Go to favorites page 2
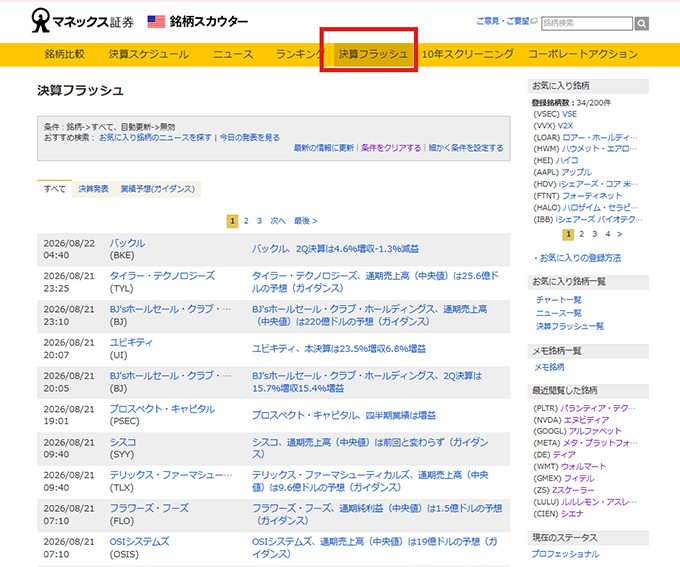 (x=582, y=234)
